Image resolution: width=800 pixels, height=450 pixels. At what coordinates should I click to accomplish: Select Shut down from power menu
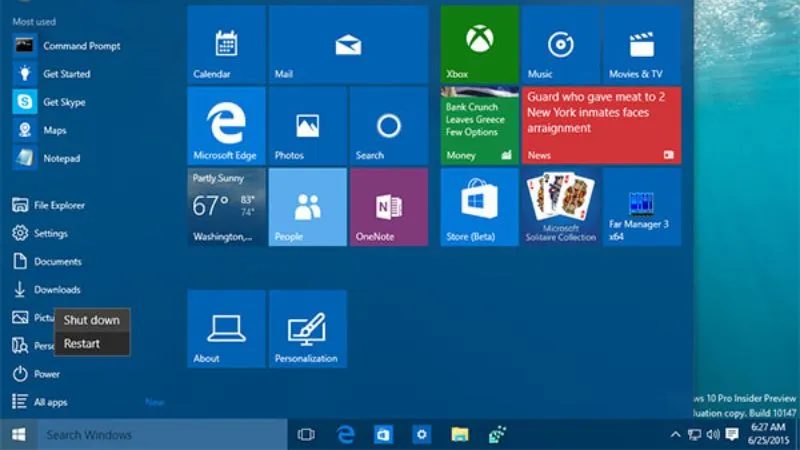pyautogui.click(x=91, y=320)
